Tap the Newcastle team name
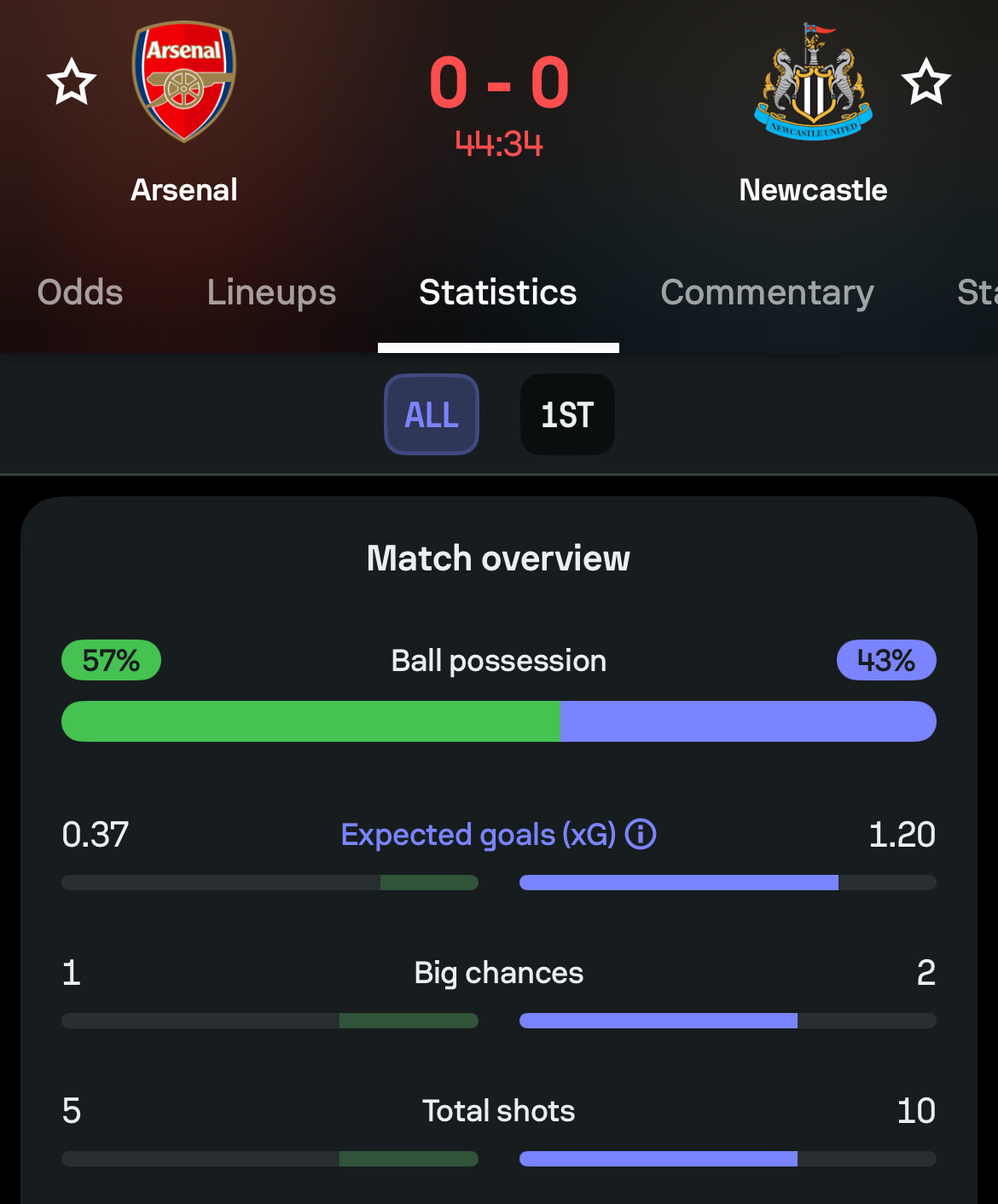Screen dimensions: 998x1204 [x=814, y=189]
